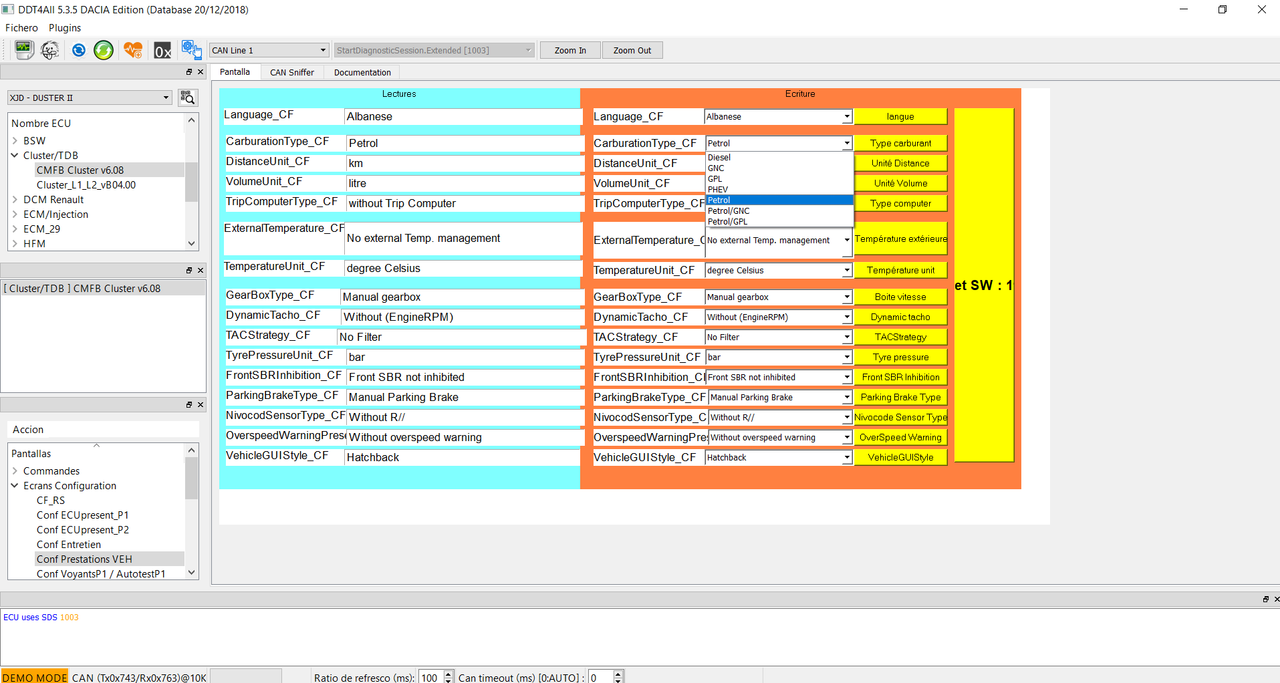The width and height of the screenshot is (1280, 683).
Task: Click the OverSpeed Warning button
Action: 900,437
